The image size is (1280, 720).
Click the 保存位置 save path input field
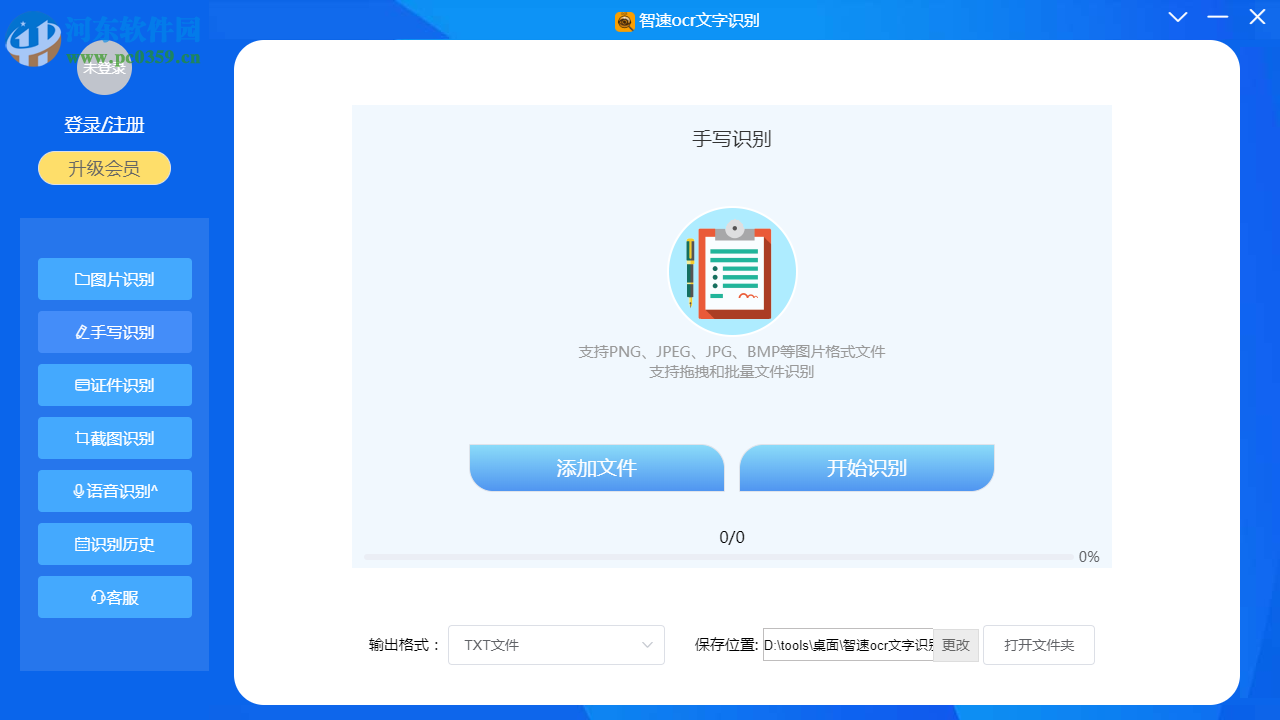point(847,645)
